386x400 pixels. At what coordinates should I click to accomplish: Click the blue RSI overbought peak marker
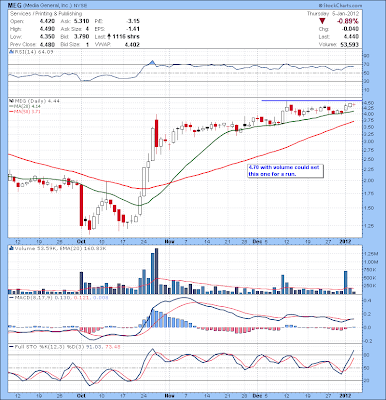click(x=152, y=62)
